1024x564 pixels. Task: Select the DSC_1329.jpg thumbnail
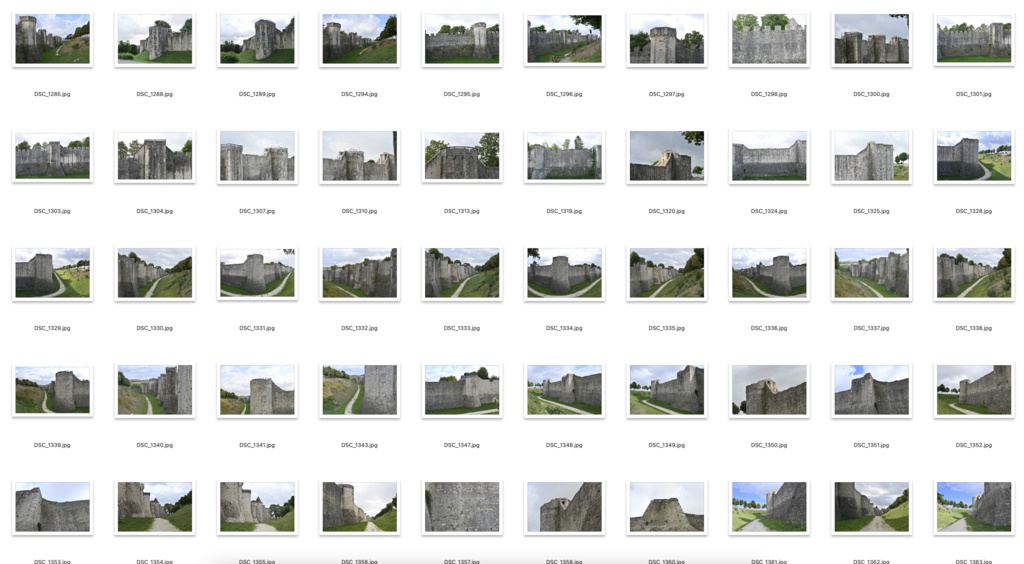52,273
